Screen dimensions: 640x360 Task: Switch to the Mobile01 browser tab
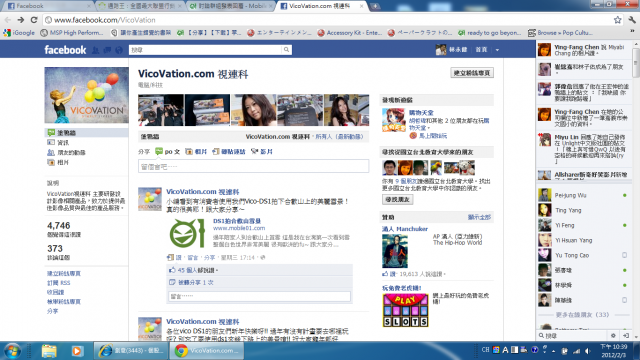231,6
